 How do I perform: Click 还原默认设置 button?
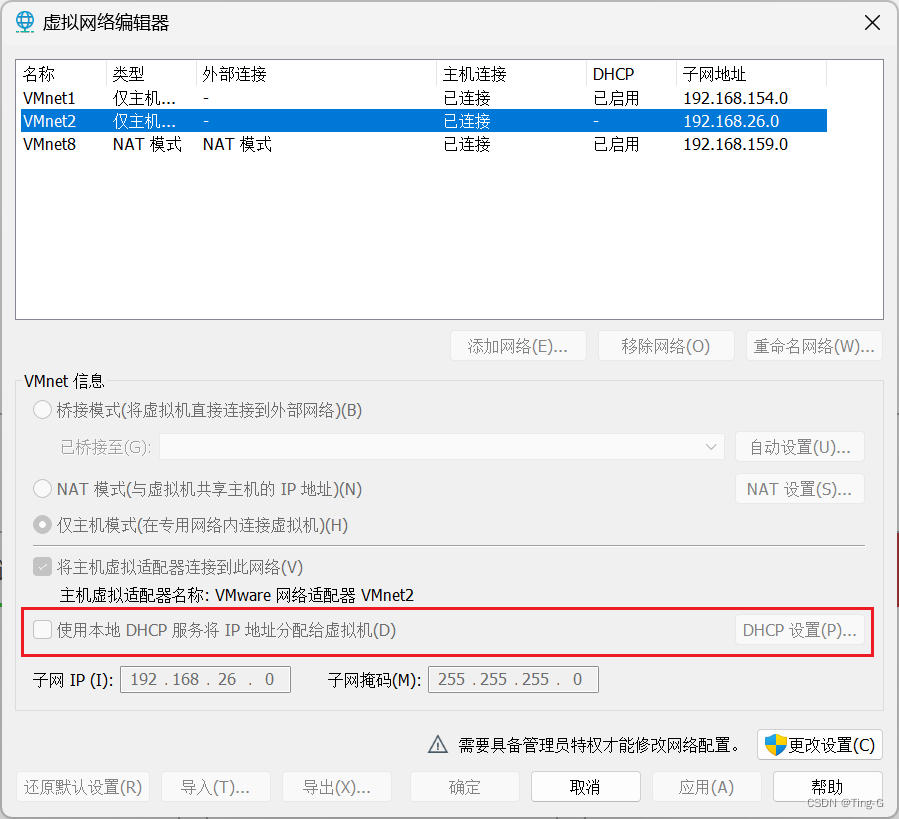(x=82, y=786)
